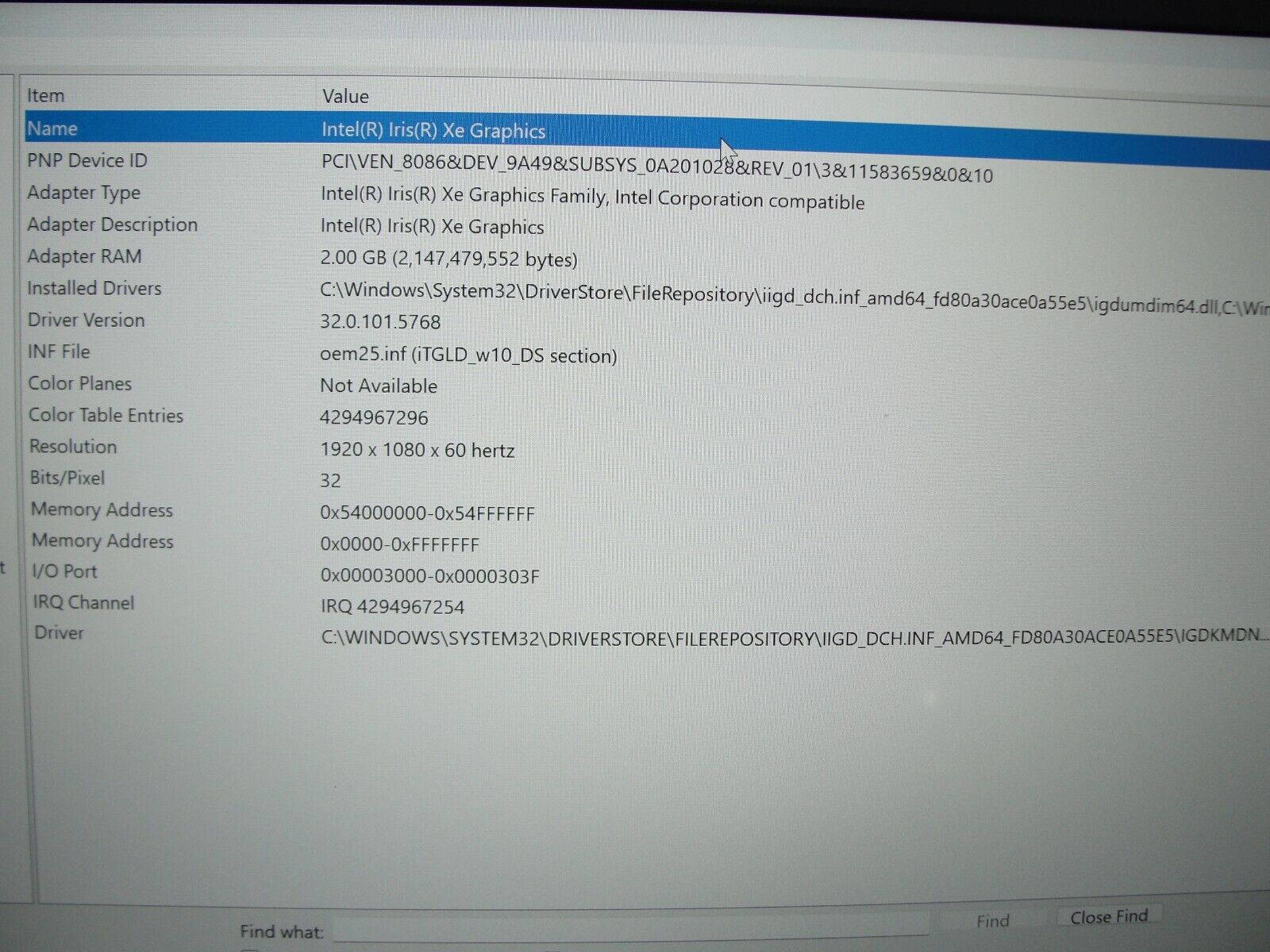Select the Adapter RAM row label
1270x952 pixels.
(84, 256)
